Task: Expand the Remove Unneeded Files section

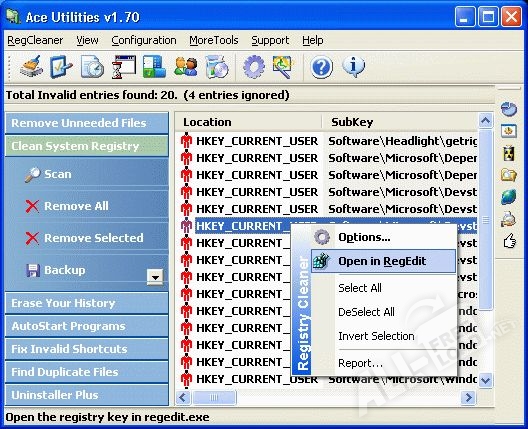Action: (87, 123)
